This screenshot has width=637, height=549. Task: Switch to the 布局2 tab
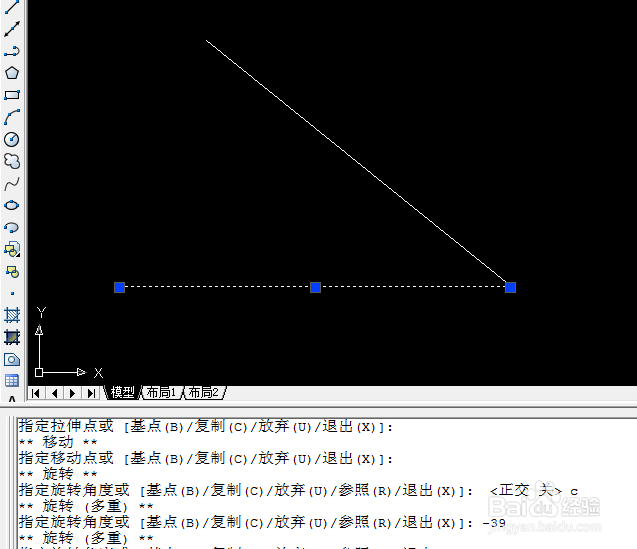pyautogui.click(x=204, y=393)
